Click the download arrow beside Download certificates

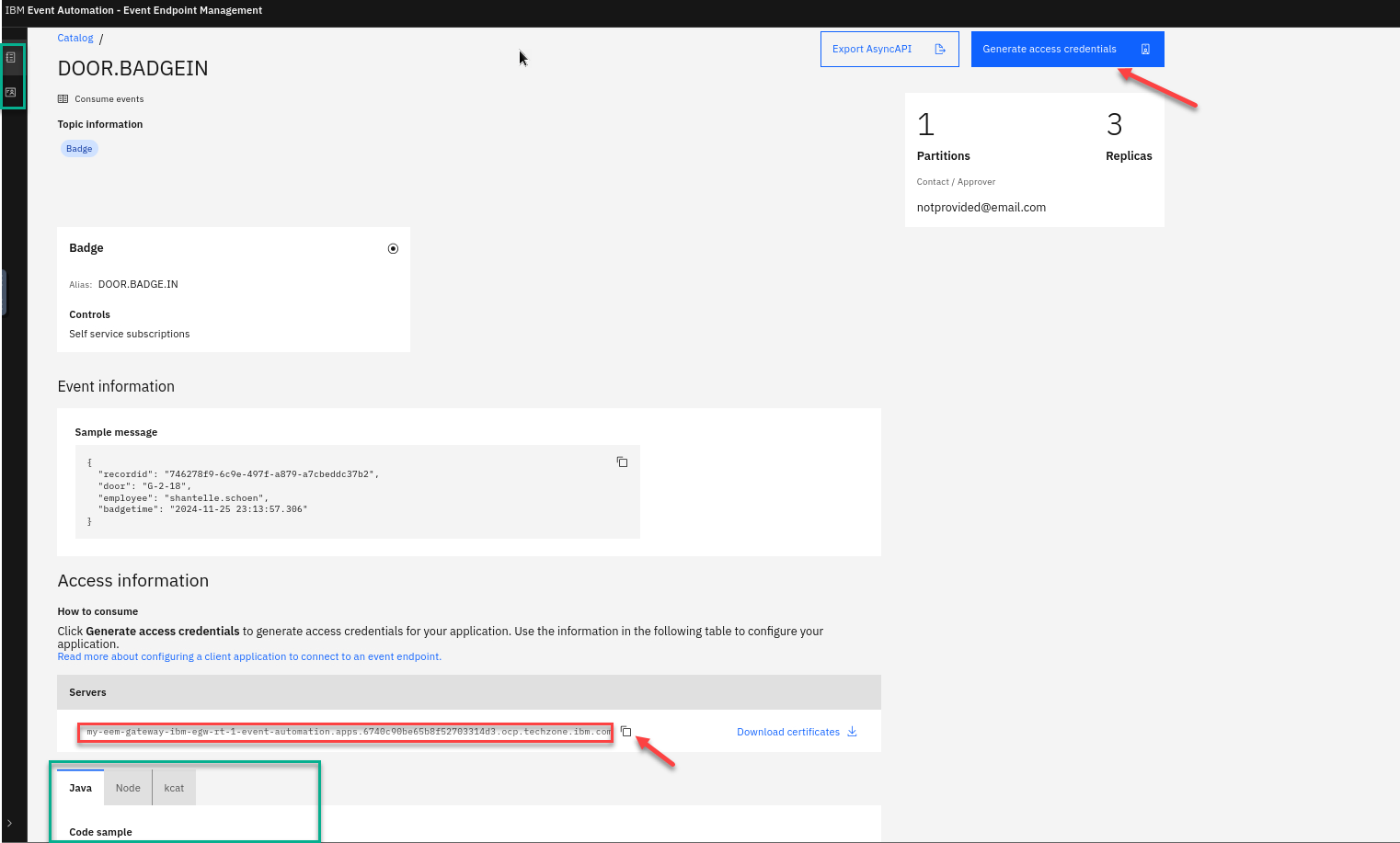[852, 732]
